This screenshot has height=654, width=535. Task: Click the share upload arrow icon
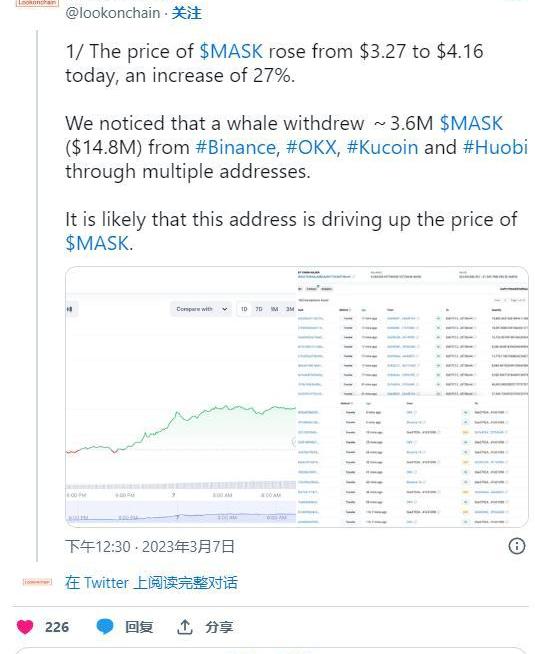tap(185, 626)
